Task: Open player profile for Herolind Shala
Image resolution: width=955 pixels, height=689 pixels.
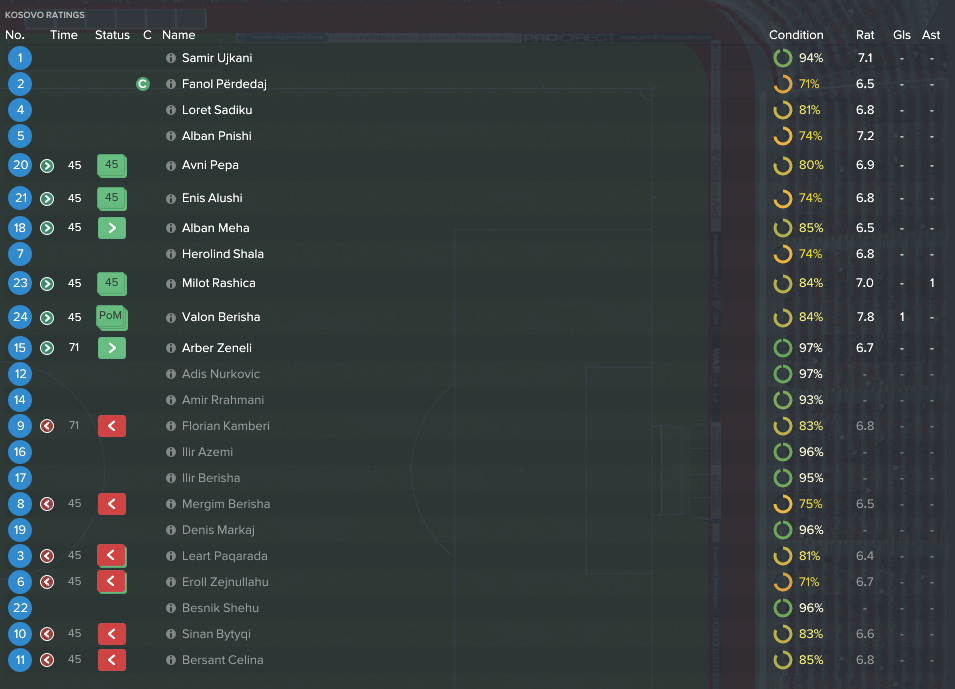Action: [223, 254]
